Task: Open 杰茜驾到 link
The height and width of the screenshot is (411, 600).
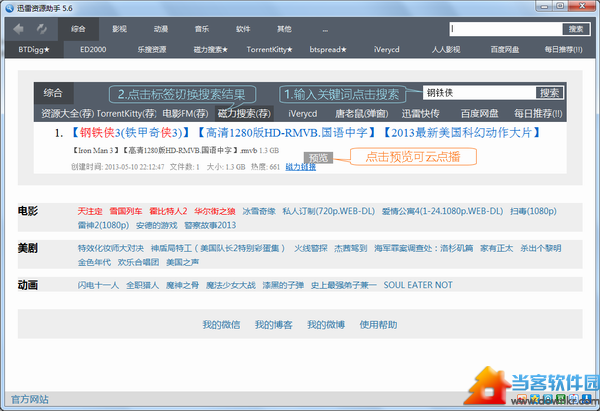Action: click(351, 248)
